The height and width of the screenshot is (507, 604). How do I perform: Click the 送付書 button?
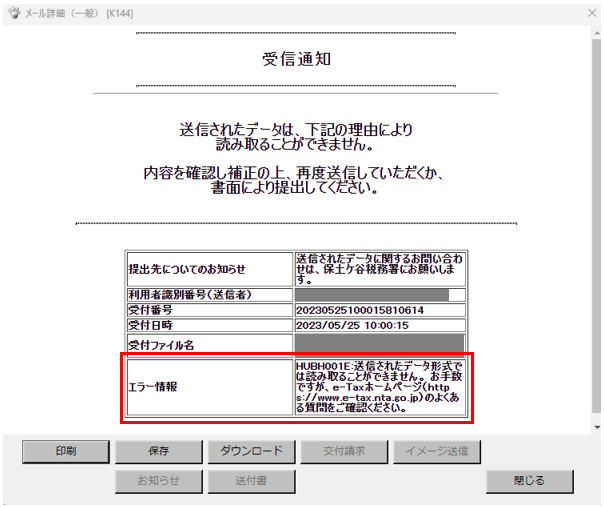[x=249, y=481]
